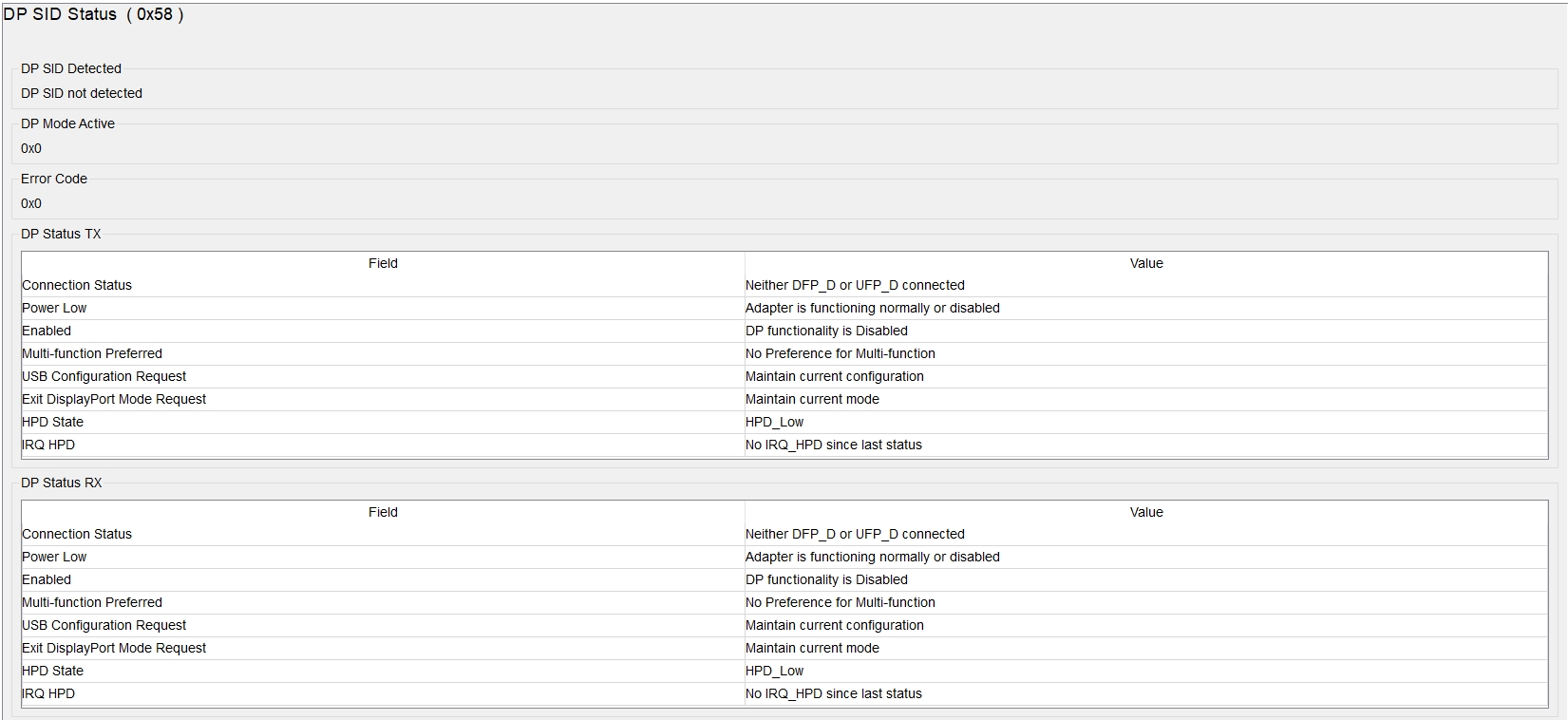Click the Enabled field in DP Status RX
This screenshot has width=1568, height=720.
[x=47, y=579]
